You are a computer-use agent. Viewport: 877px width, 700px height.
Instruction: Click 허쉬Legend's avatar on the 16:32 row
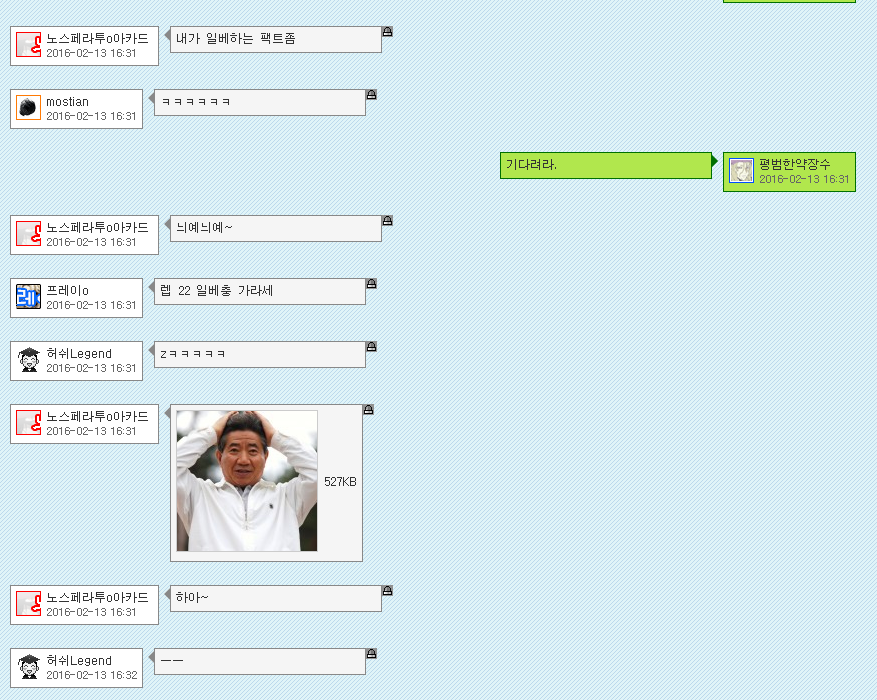point(29,667)
